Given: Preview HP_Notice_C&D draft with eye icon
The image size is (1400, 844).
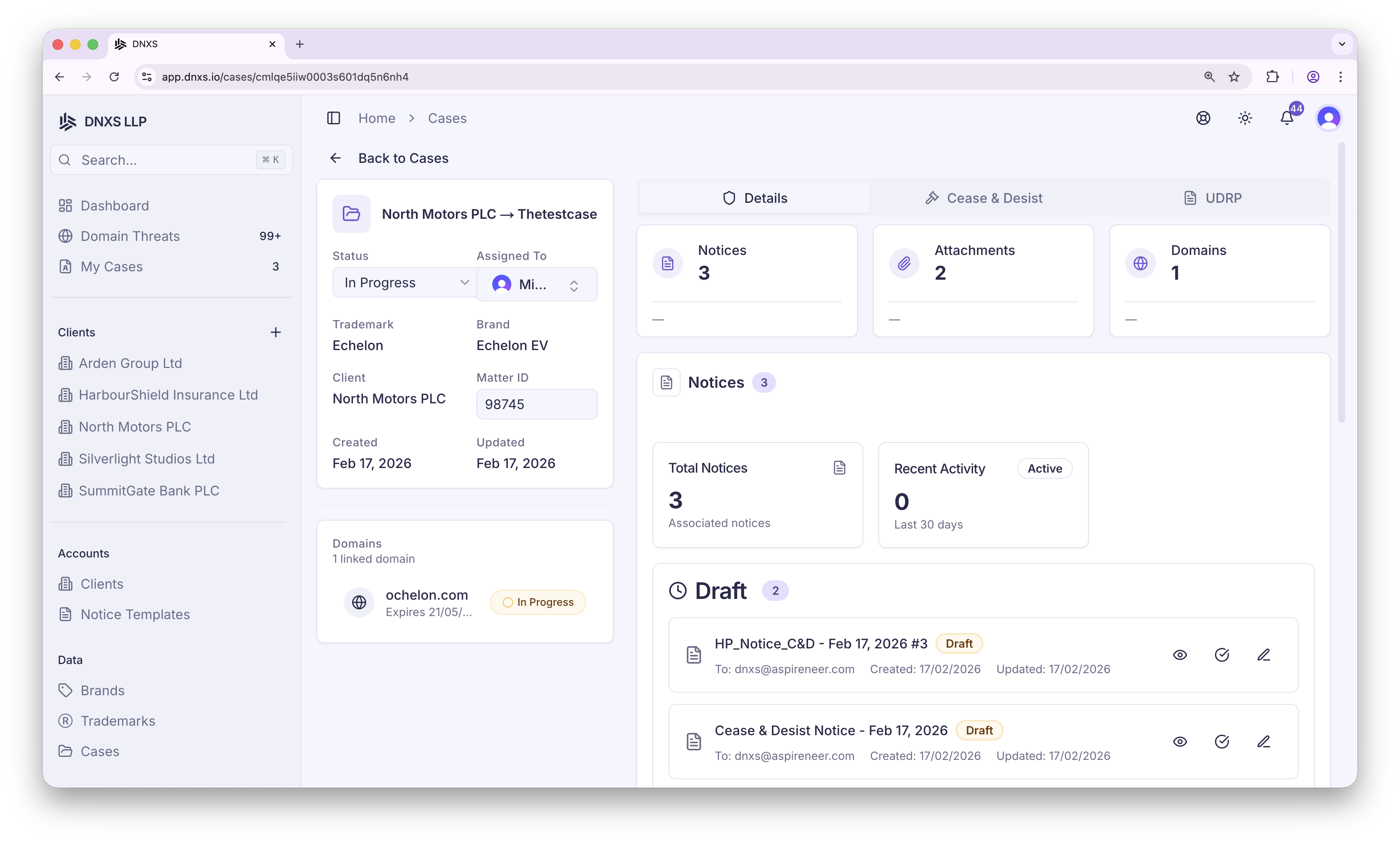Looking at the screenshot, I should [x=1180, y=655].
